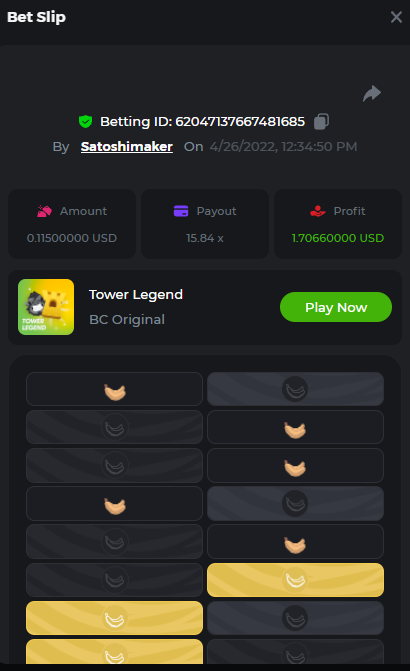Click the Tower Legend title text
Viewport: 410px width, 671px height.
136,295
